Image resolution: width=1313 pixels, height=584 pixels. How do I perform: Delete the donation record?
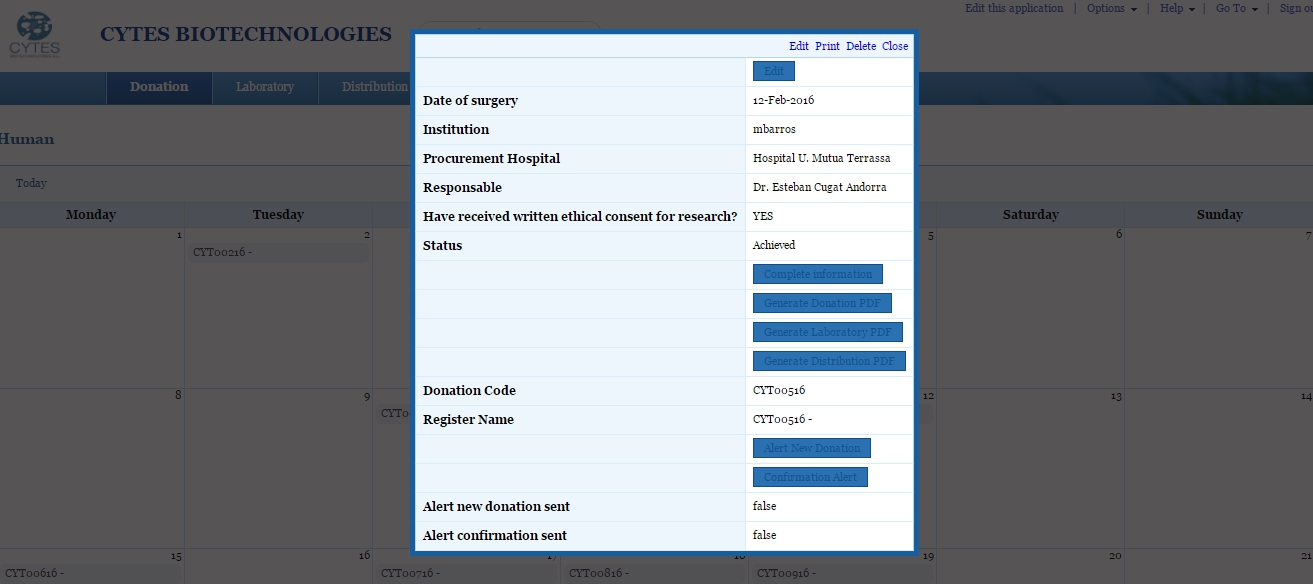pos(860,46)
